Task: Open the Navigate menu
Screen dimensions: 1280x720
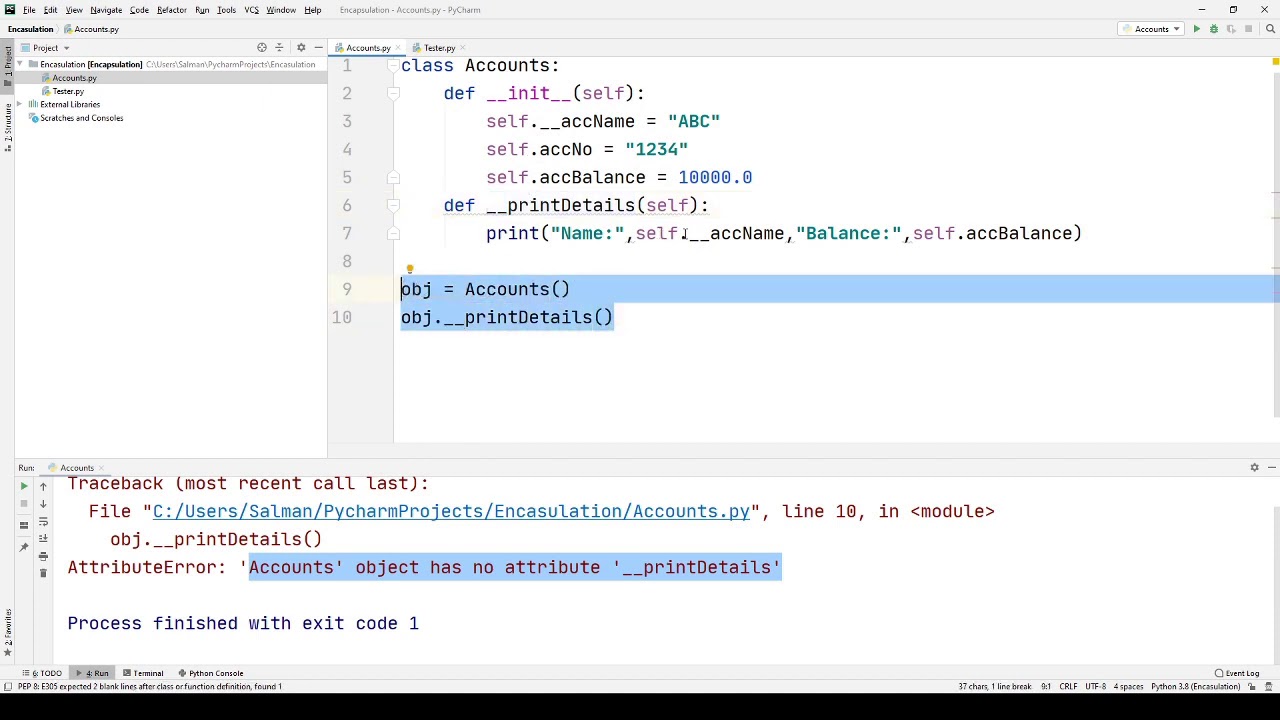Action: coord(106,10)
